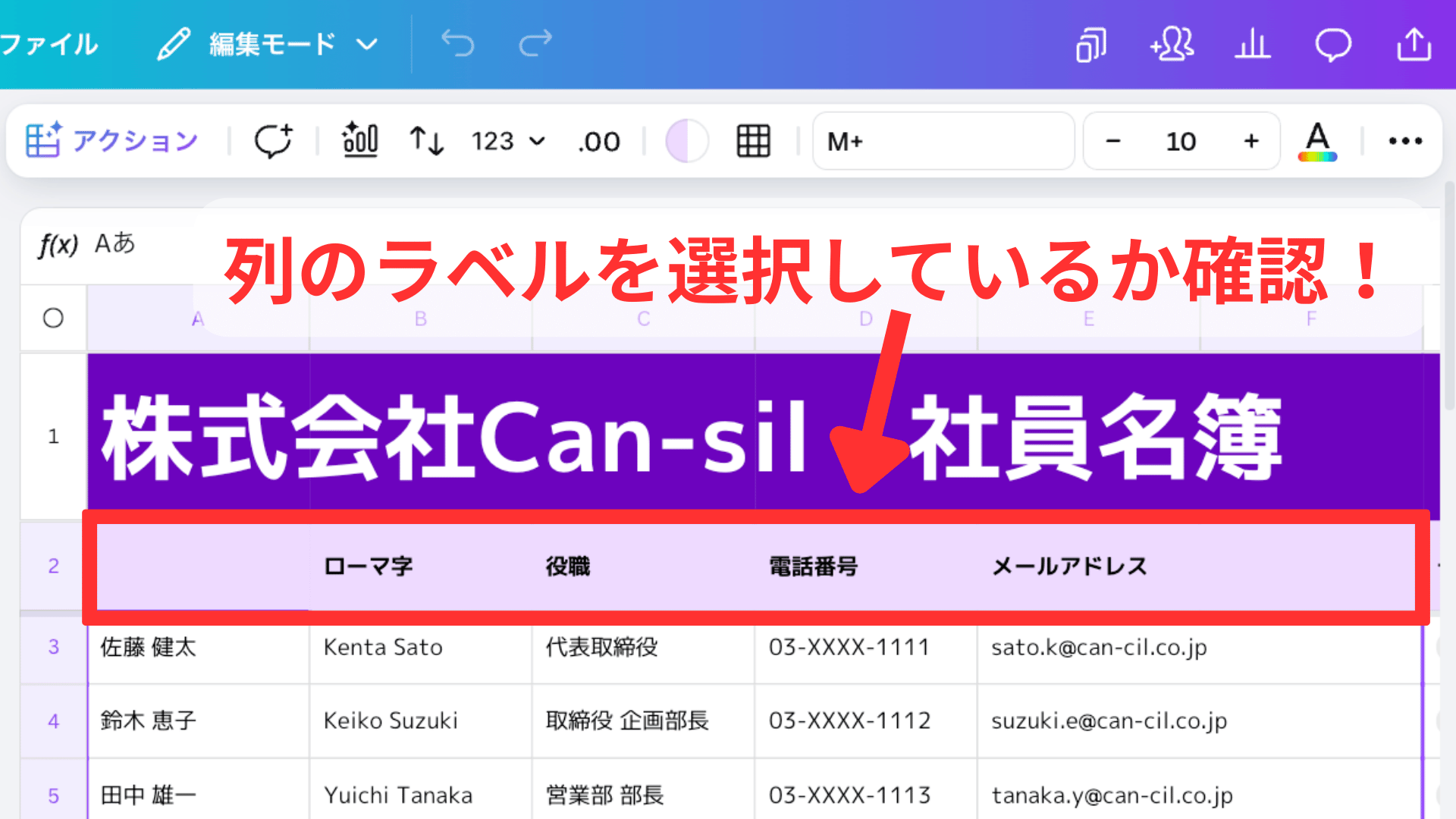Click the share upload icon
Screen dimensions: 1456x819
point(1414,44)
